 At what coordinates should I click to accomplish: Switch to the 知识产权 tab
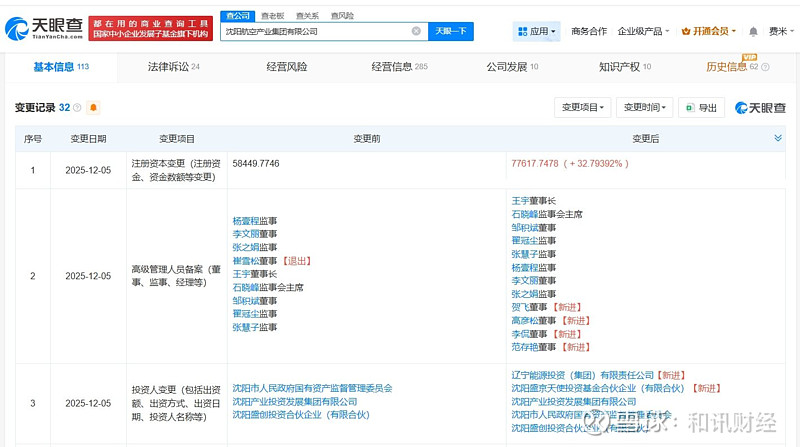pyautogui.click(x=625, y=67)
